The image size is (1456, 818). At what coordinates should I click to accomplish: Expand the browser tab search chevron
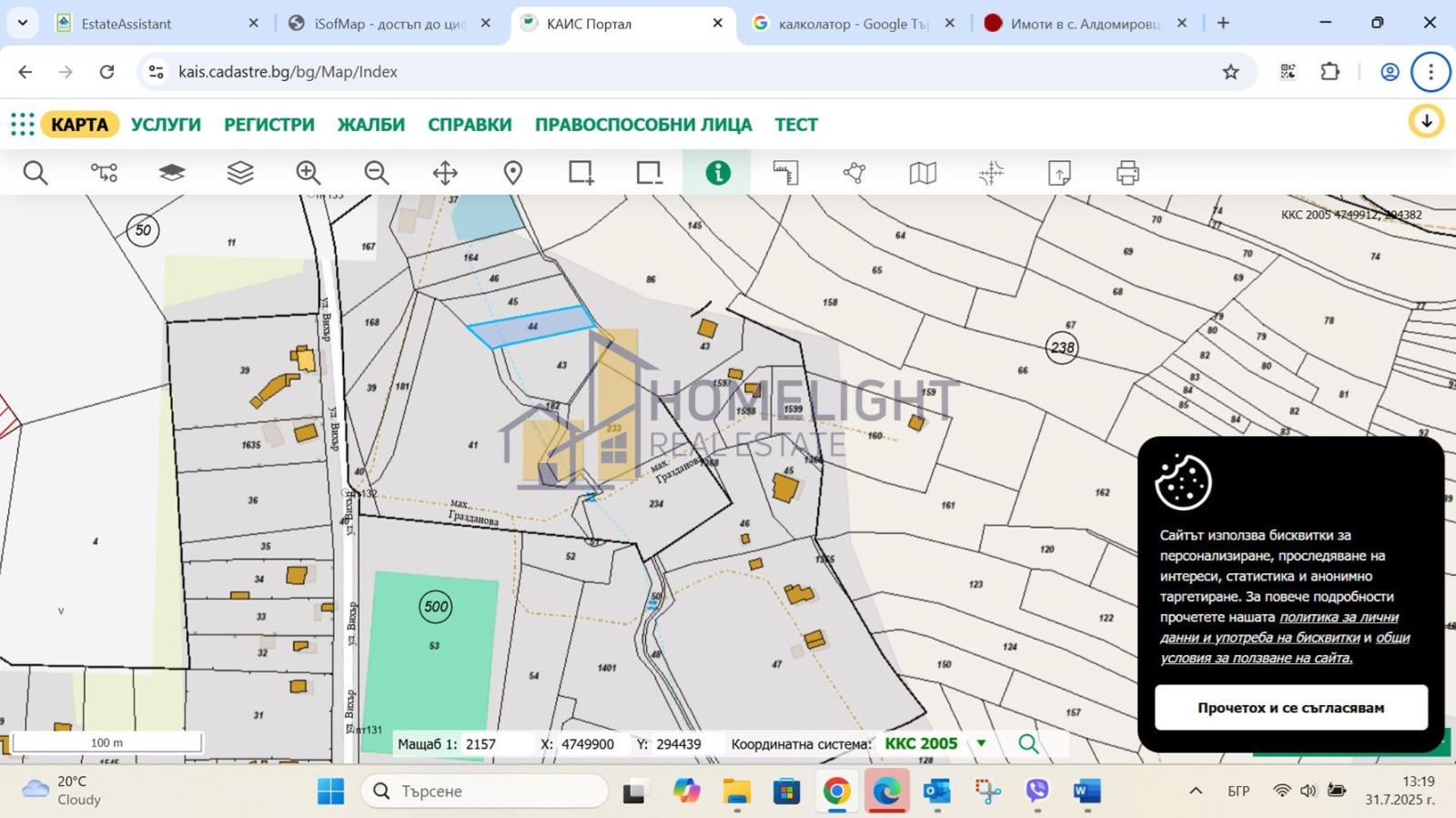point(23,23)
